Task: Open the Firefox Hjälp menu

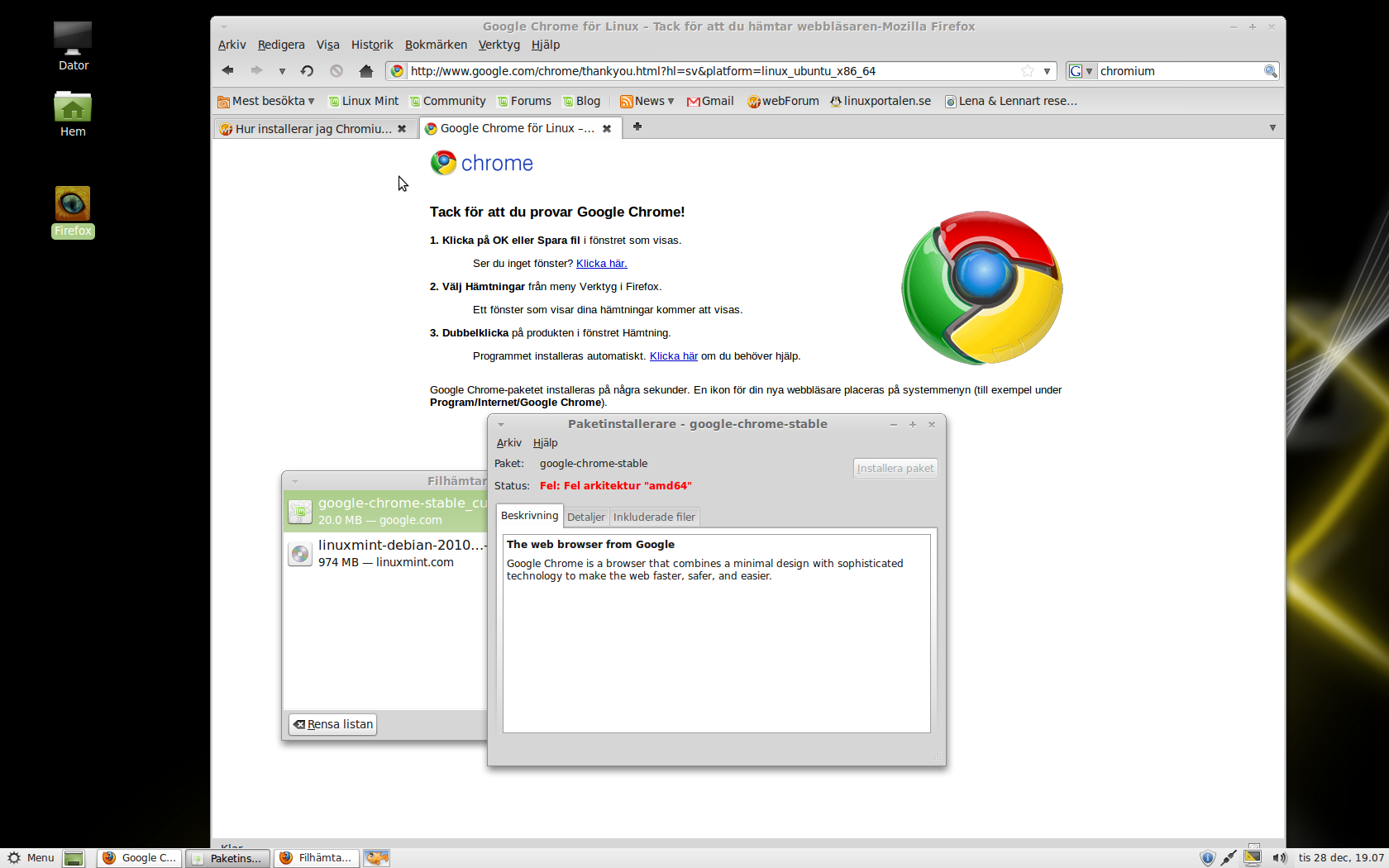Action: 546,45
